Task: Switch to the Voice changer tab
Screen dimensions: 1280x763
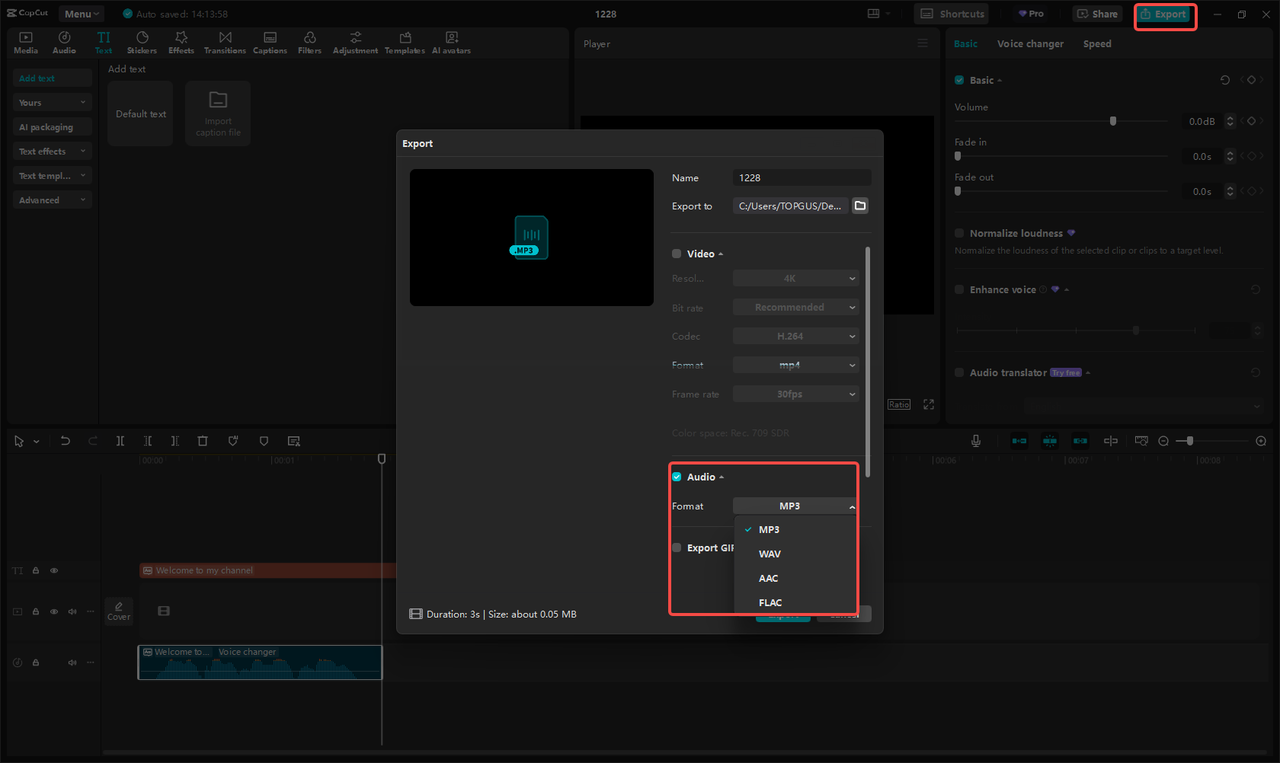Action: point(1030,43)
